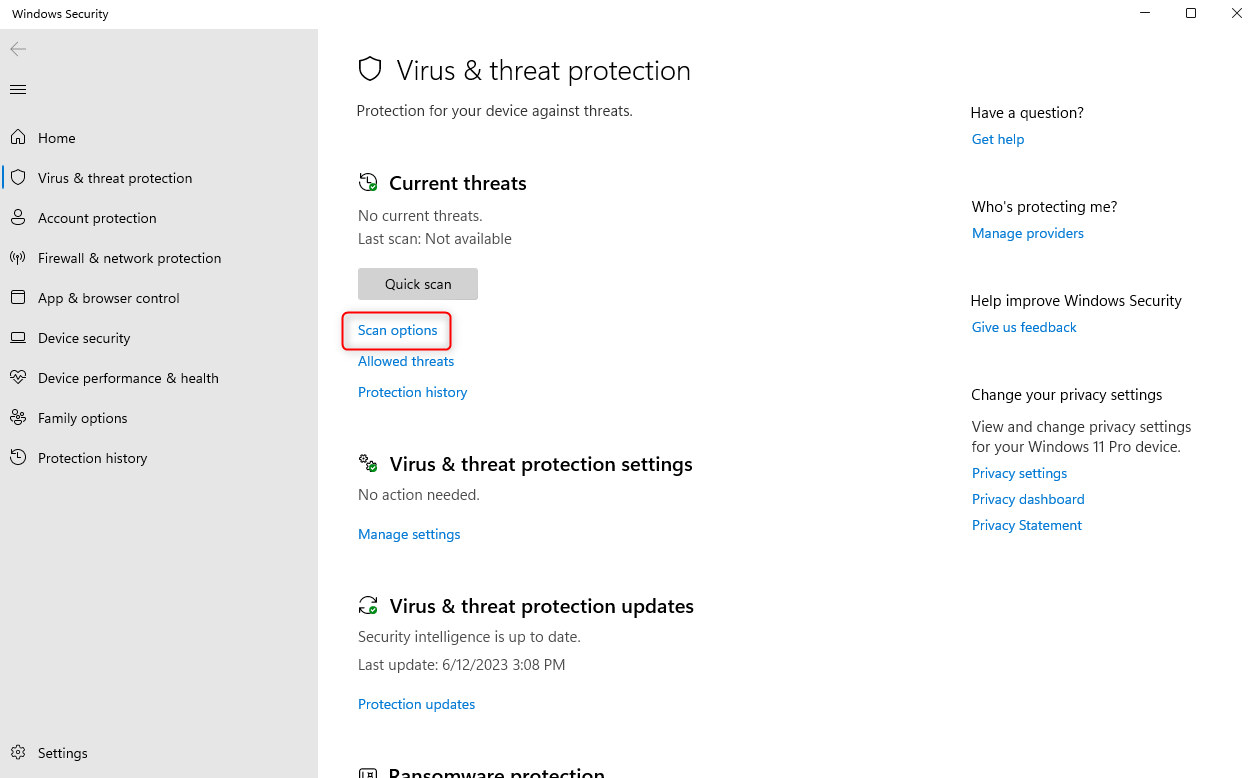Click the Account protection person icon

pyautogui.click(x=18, y=218)
